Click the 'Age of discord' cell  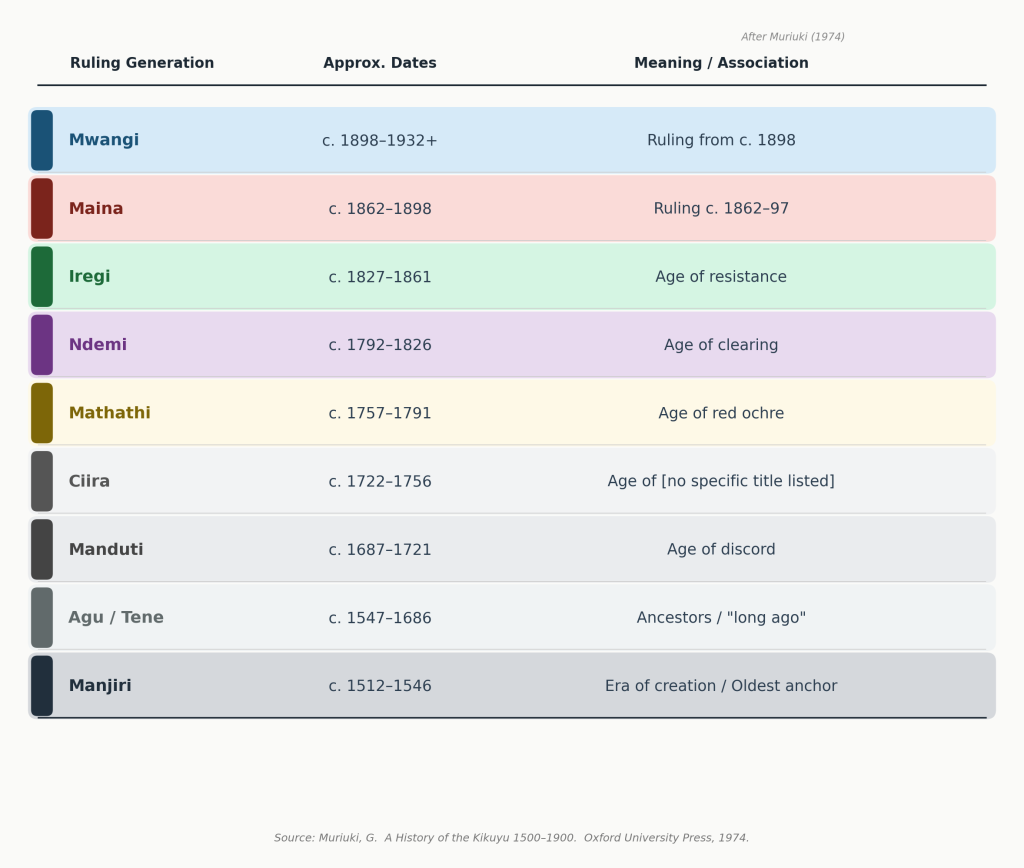click(721, 550)
